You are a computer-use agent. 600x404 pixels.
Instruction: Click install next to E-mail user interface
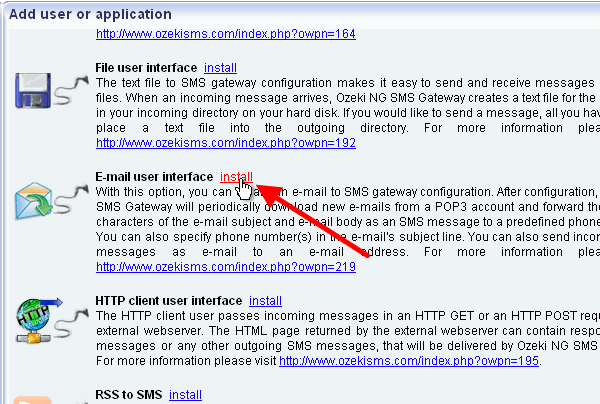(236, 177)
